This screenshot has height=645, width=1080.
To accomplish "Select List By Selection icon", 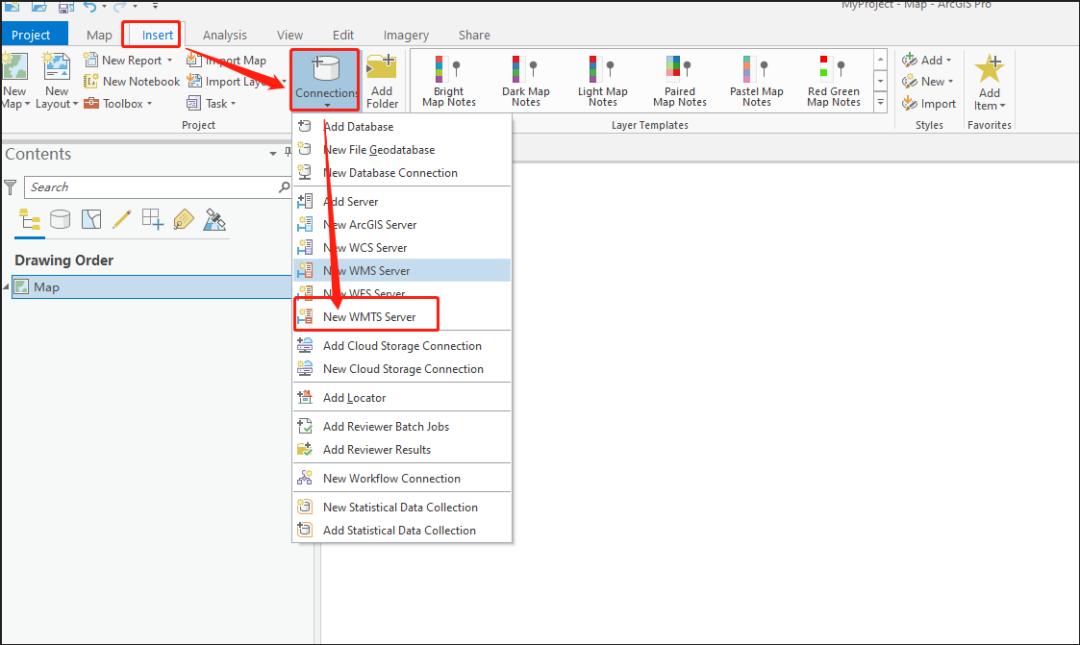I will click(x=91, y=219).
